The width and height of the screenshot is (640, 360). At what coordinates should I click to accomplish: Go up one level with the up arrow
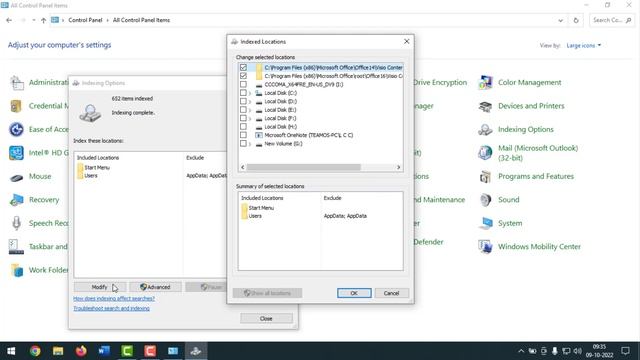pos(43,20)
